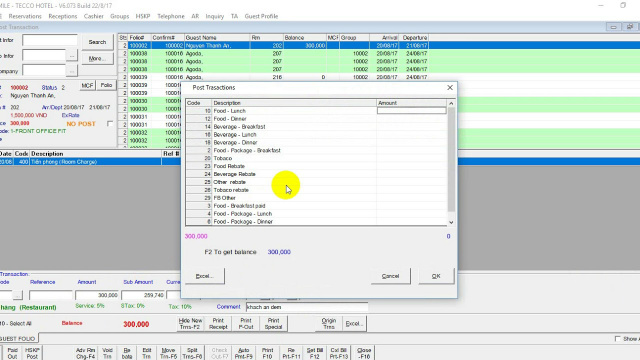Click the Print F10 button
The image size is (640, 360).
[x=267, y=353]
